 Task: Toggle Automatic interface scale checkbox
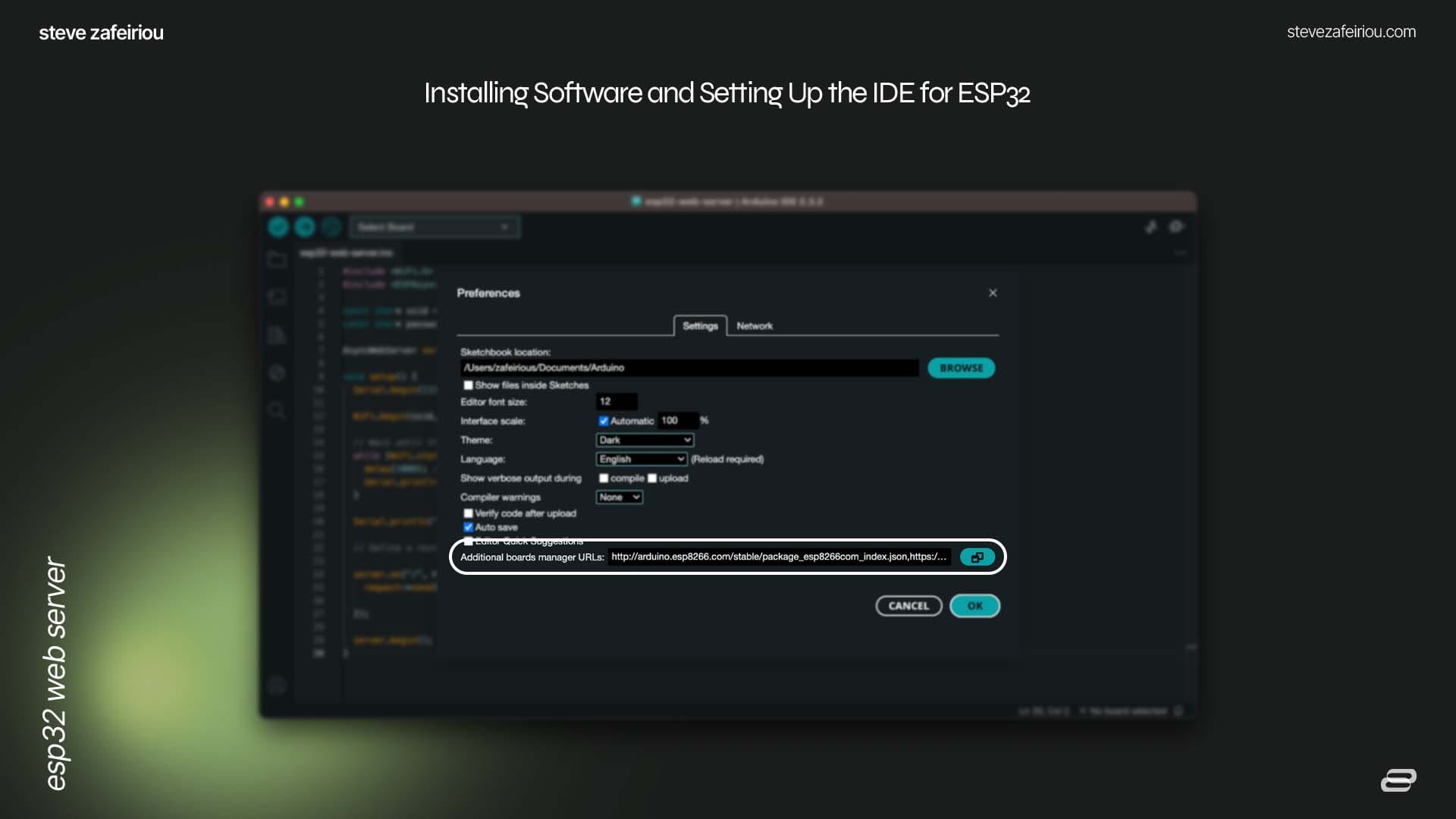point(604,421)
